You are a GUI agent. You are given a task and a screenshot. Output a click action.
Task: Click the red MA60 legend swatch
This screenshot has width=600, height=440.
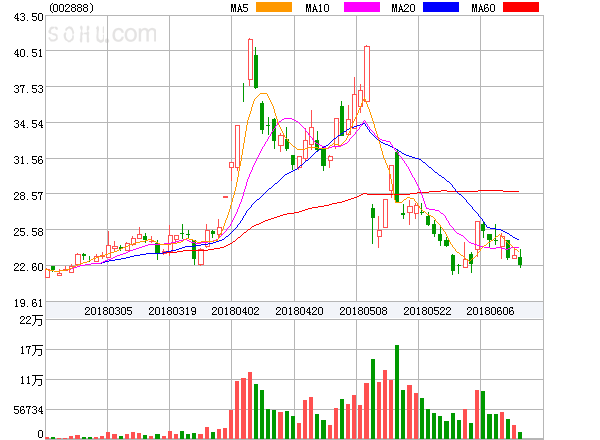click(x=521, y=7)
